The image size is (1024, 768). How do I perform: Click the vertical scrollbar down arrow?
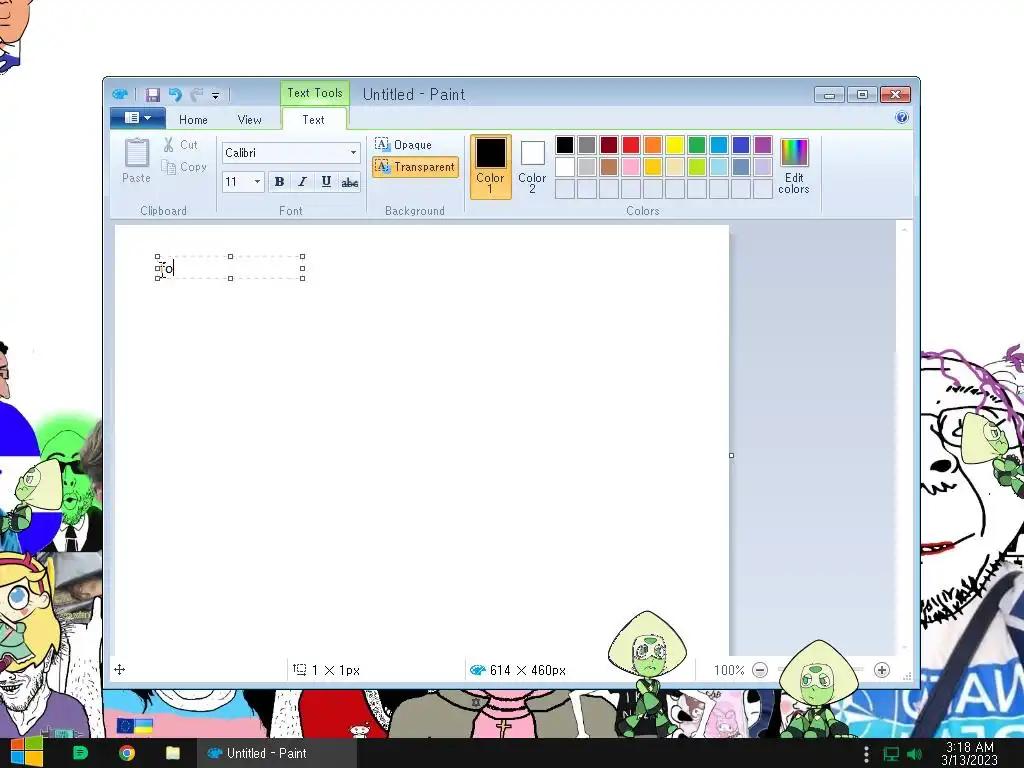(x=904, y=648)
